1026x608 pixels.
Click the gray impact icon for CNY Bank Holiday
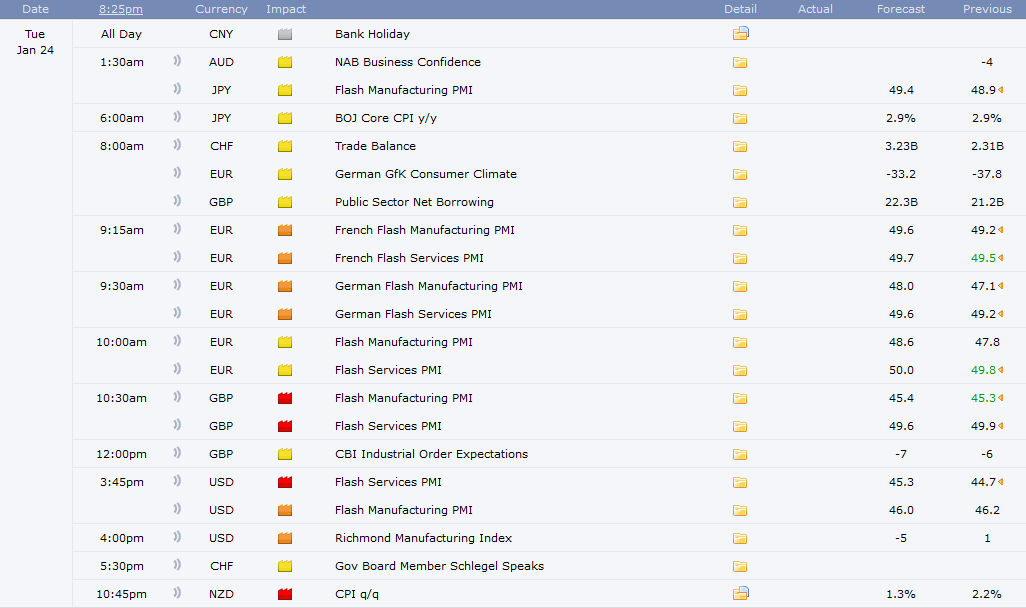click(x=285, y=34)
